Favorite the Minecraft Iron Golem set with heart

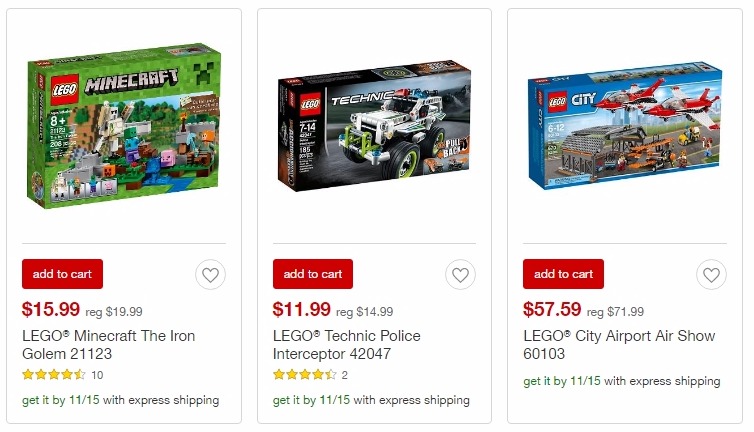pyautogui.click(x=210, y=275)
